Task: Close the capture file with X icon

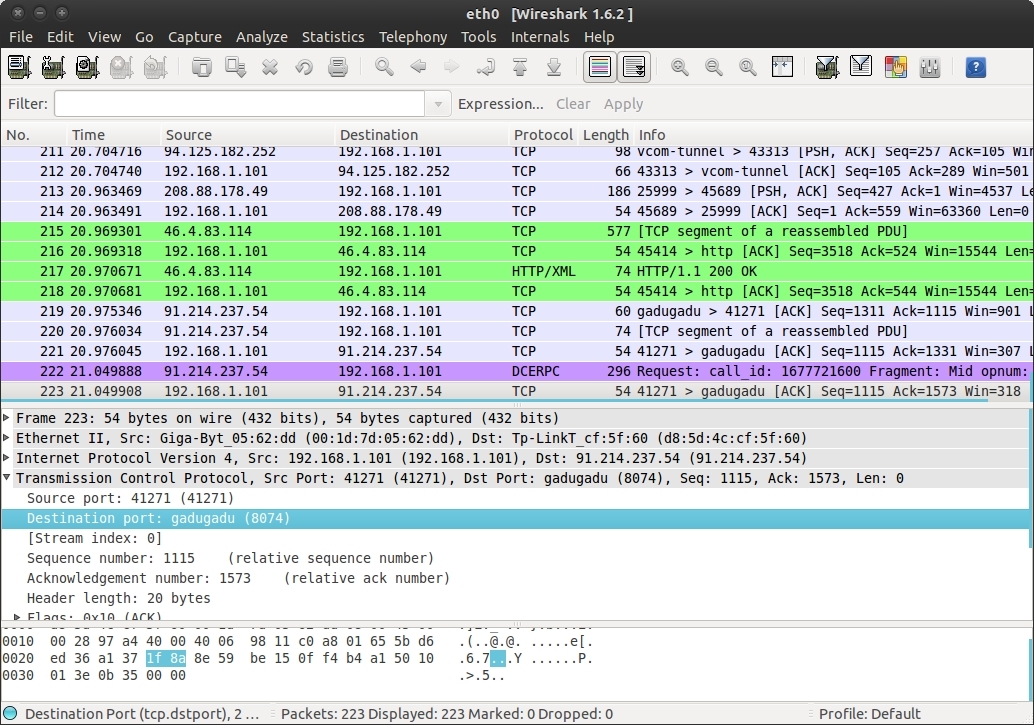Action: click(270, 67)
